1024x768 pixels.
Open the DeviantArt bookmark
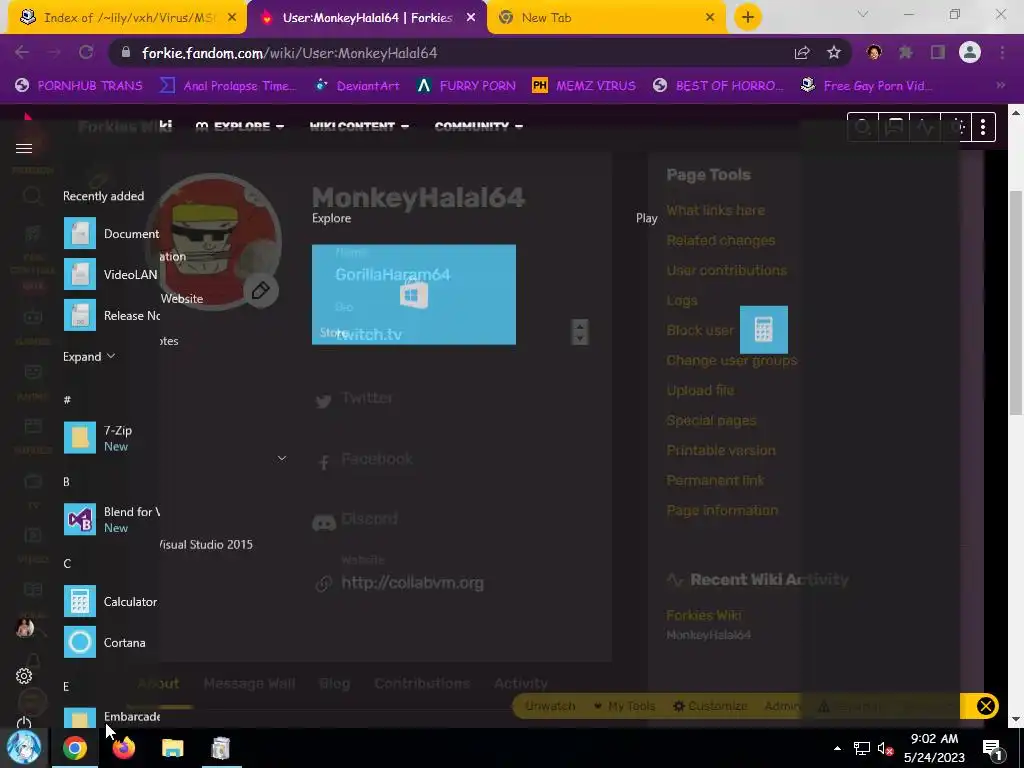[357, 86]
